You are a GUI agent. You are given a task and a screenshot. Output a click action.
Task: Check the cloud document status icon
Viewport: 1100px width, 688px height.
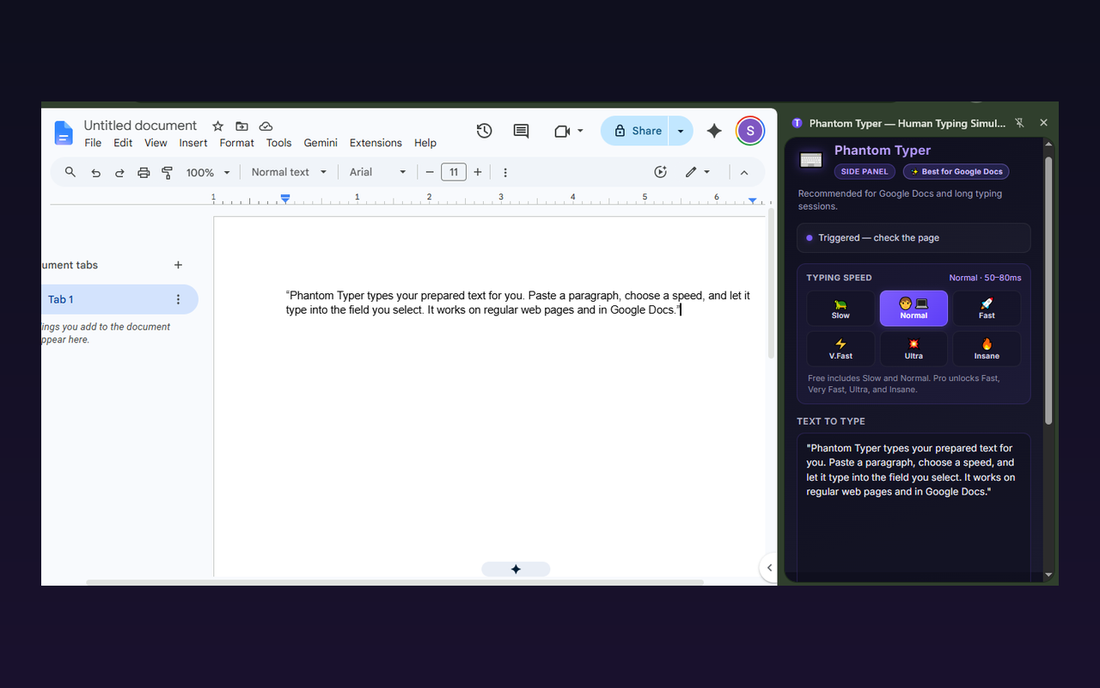pyautogui.click(x=265, y=126)
